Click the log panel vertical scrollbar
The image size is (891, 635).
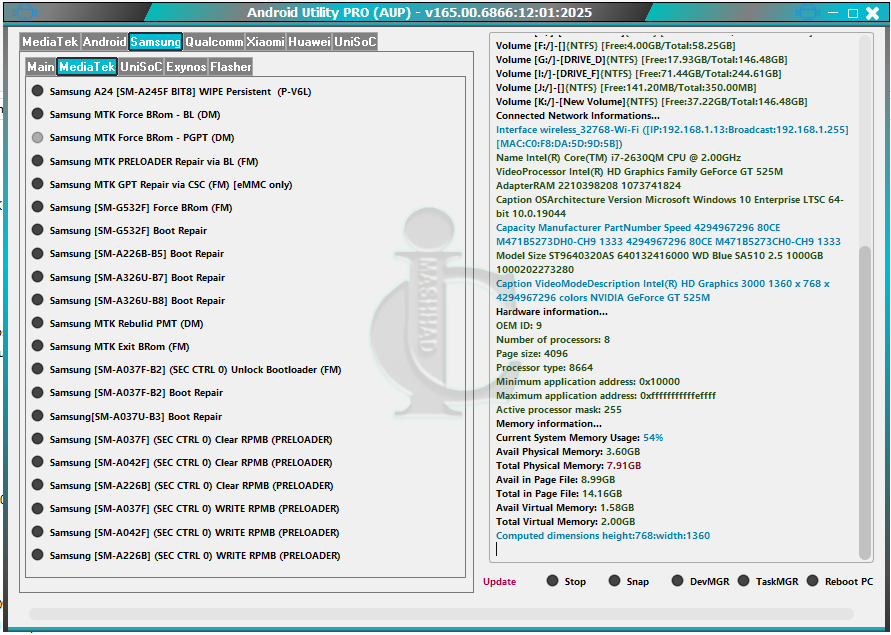[x=866, y=400]
